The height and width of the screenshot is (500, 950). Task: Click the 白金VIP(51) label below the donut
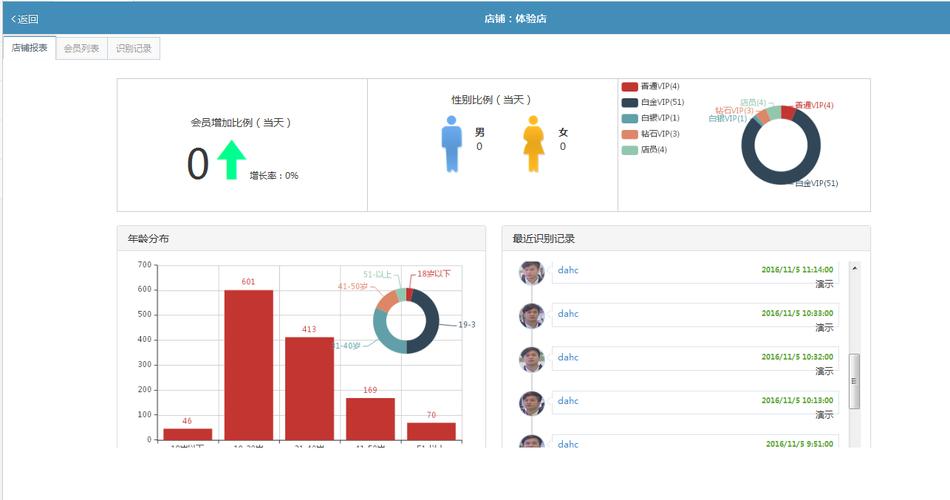coord(817,183)
